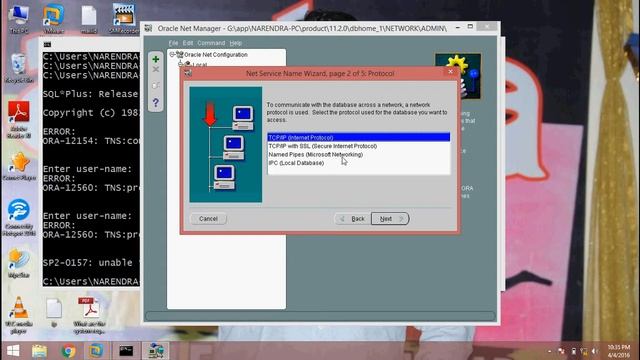Open the Command menu in Net Manager

[x=211, y=43]
